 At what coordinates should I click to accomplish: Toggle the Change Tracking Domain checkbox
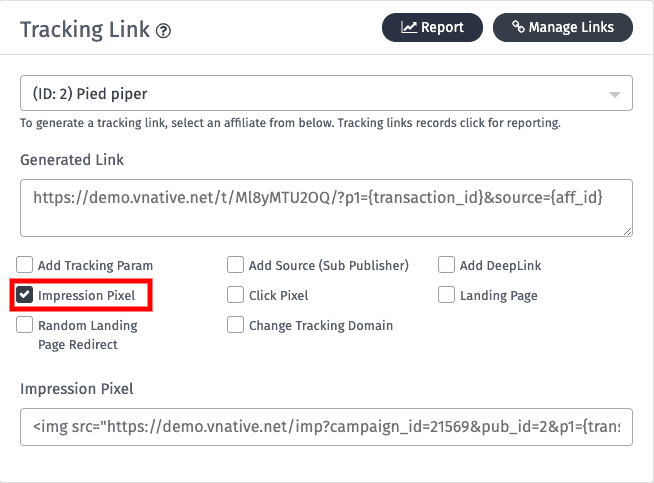(x=236, y=325)
